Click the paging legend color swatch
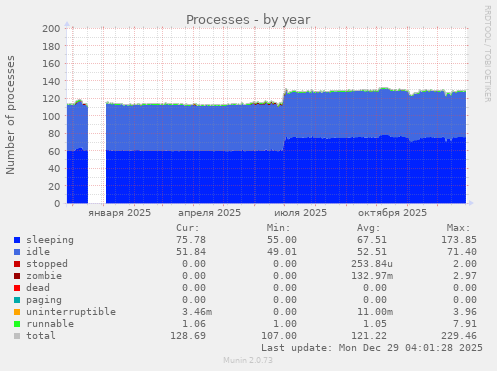Screen dimensions: 497x371 click(x=17, y=300)
